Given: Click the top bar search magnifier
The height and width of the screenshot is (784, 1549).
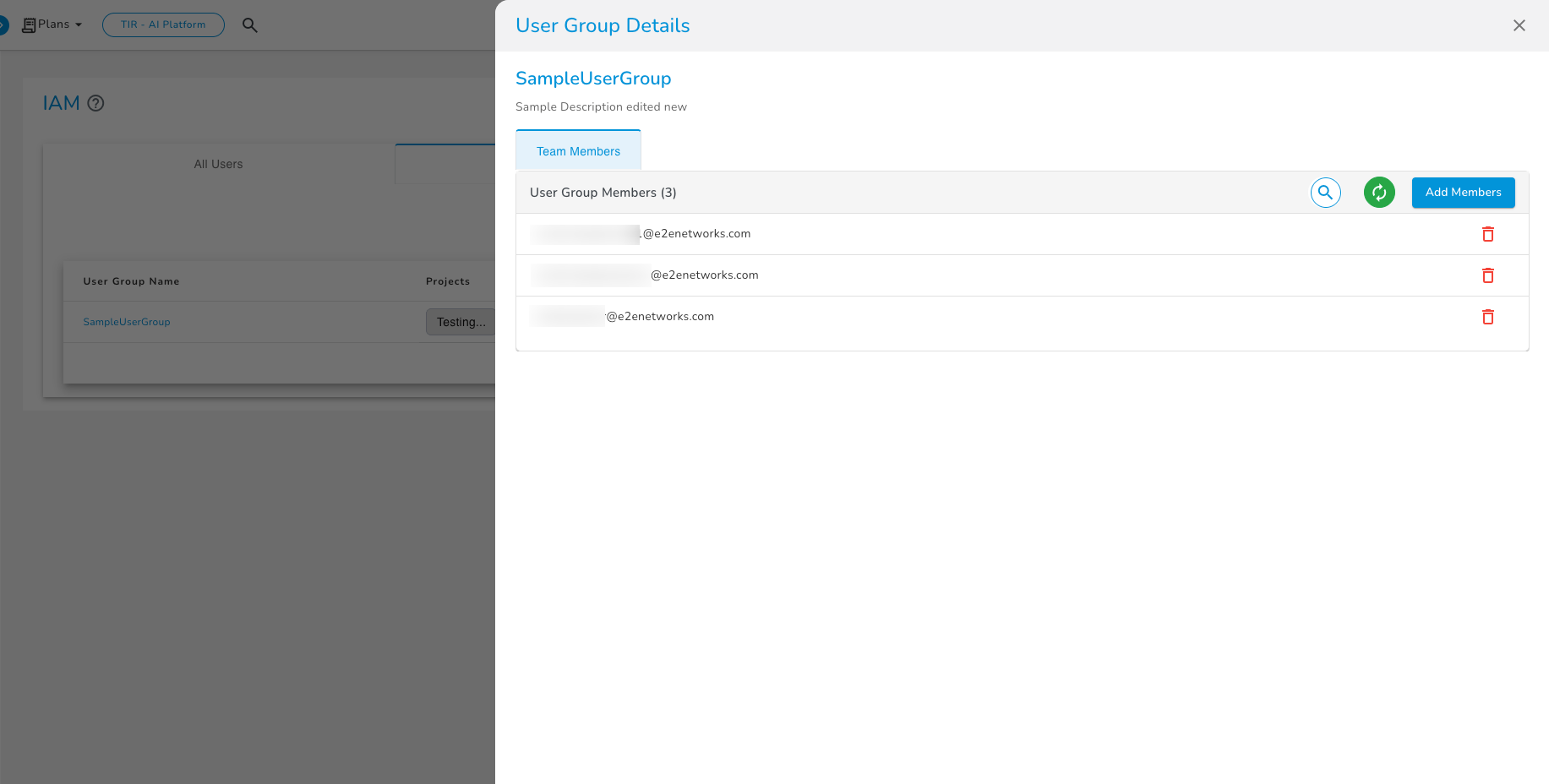Looking at the screenshot, I should click(x=249, y=25).
